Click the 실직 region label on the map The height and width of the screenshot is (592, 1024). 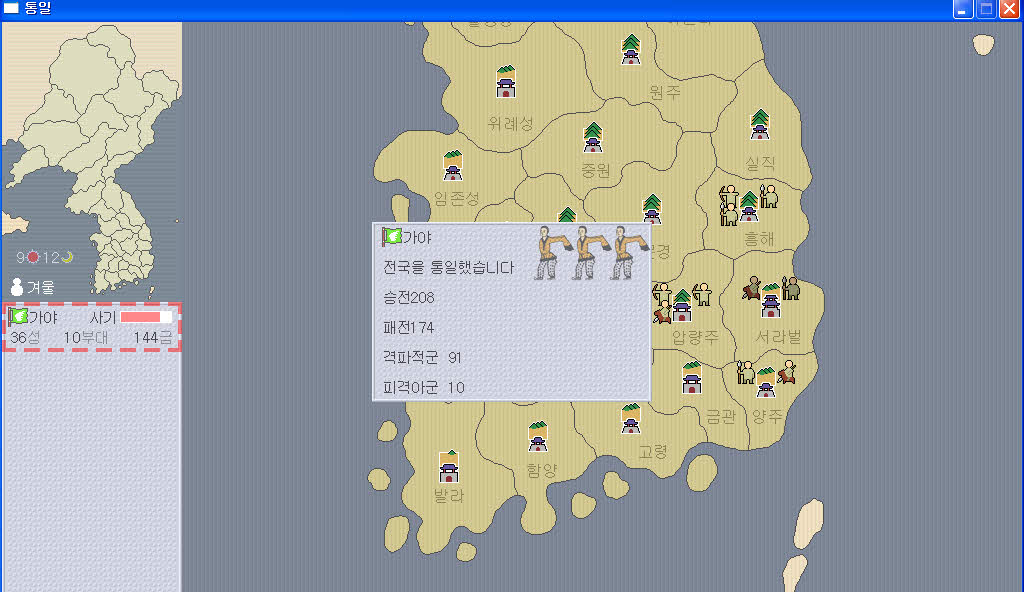(x=760, y=163)
